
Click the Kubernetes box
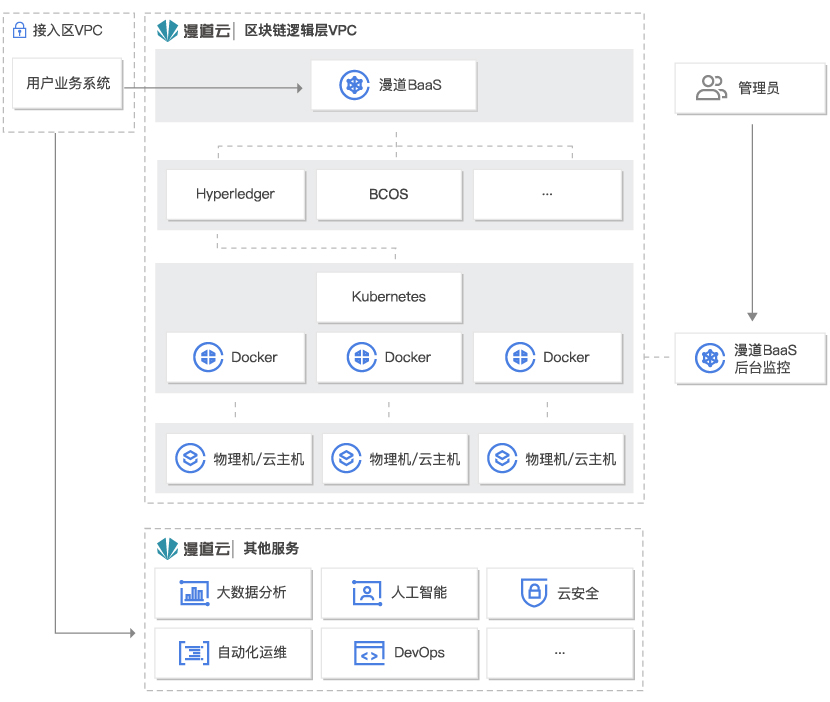click(x=389, y=297)
